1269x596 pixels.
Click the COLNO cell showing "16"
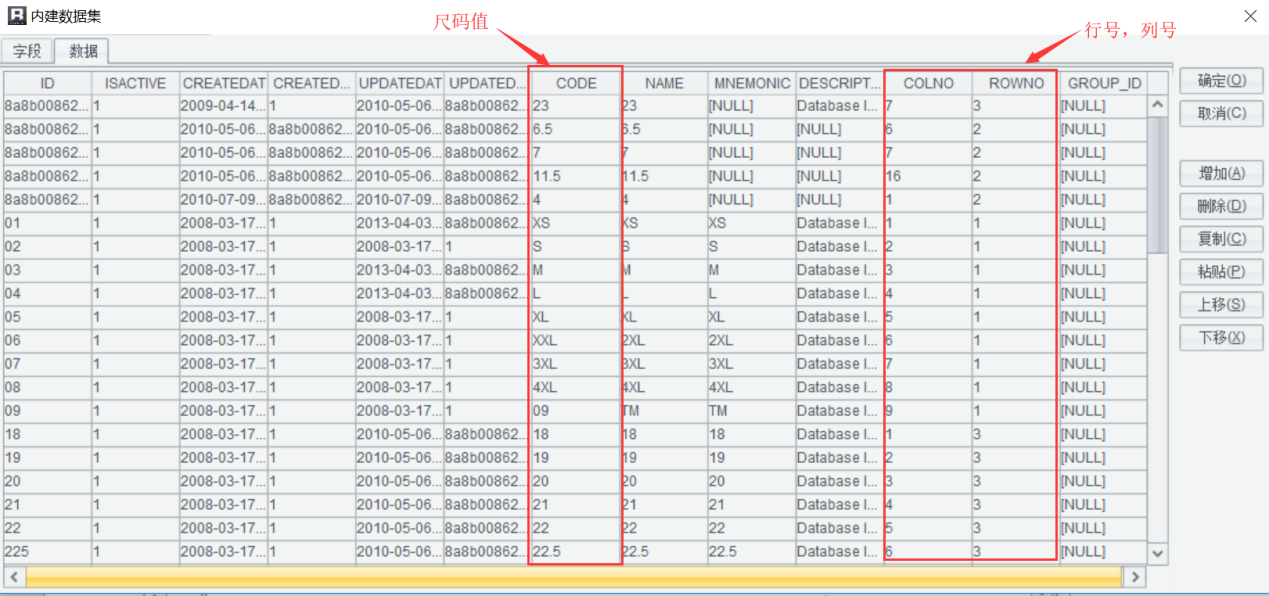coord(928,176)
